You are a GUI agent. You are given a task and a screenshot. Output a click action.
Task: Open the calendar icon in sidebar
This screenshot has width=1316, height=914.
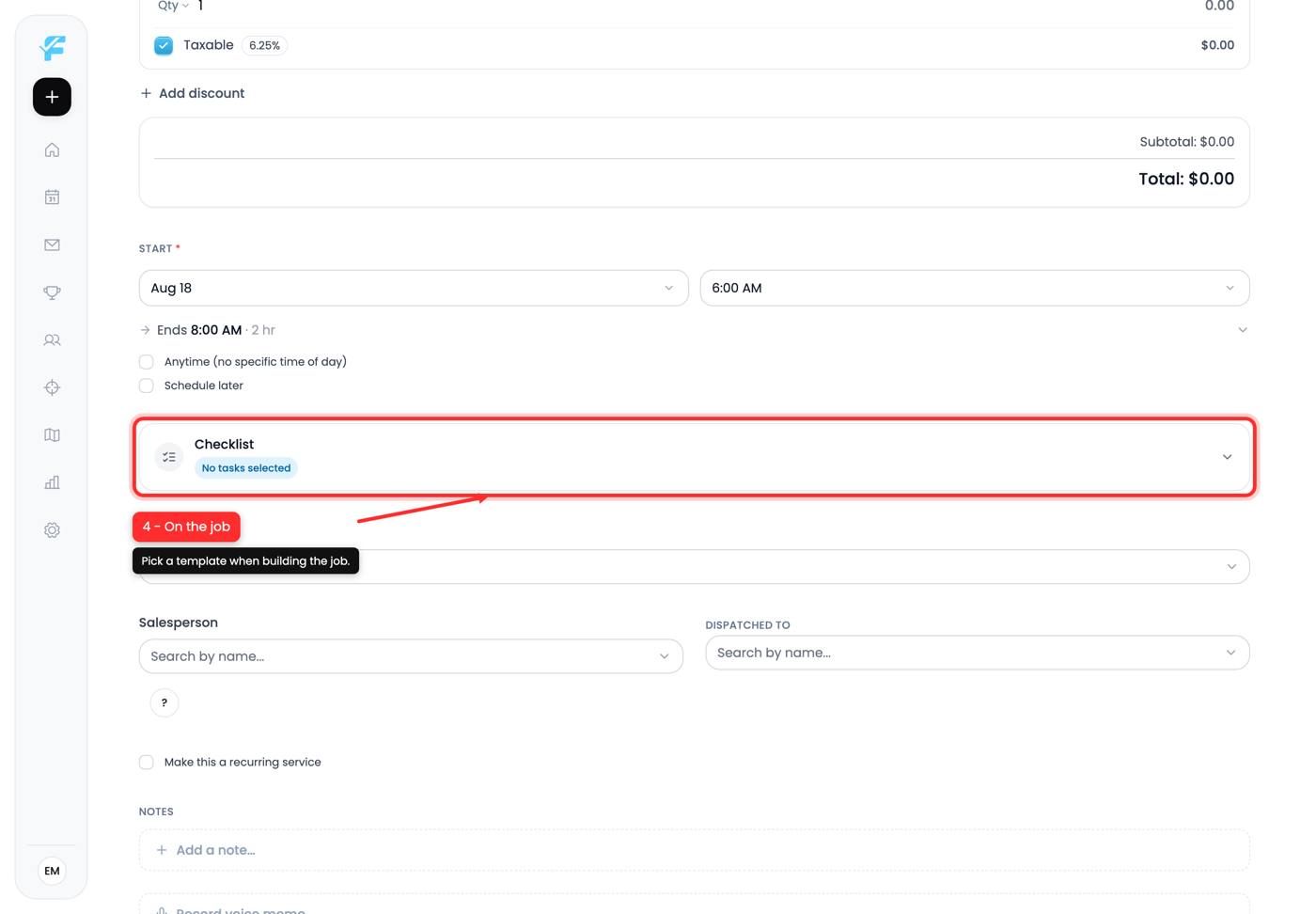tap(52, 197)
